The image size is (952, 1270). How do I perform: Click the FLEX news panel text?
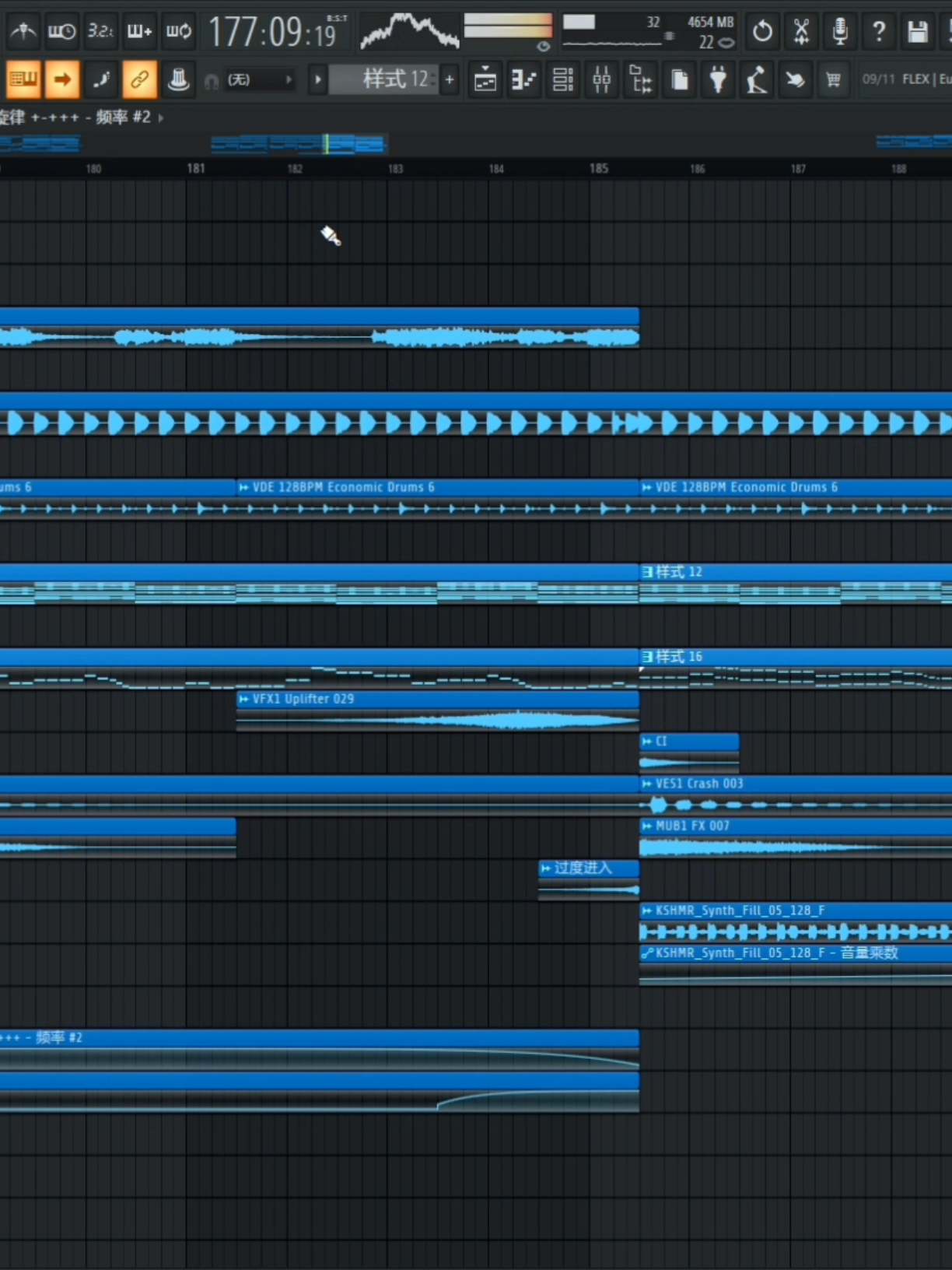[905, 79]
